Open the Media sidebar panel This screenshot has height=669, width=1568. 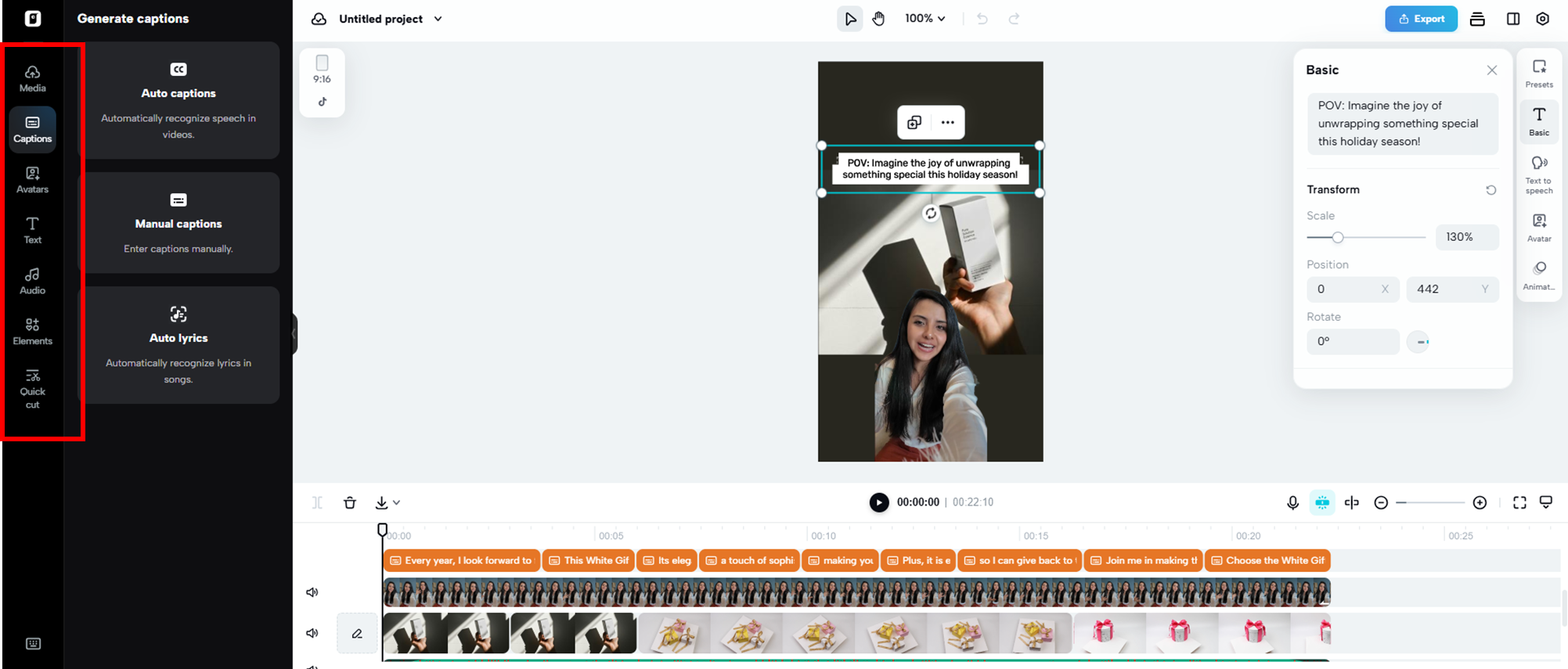32,78
